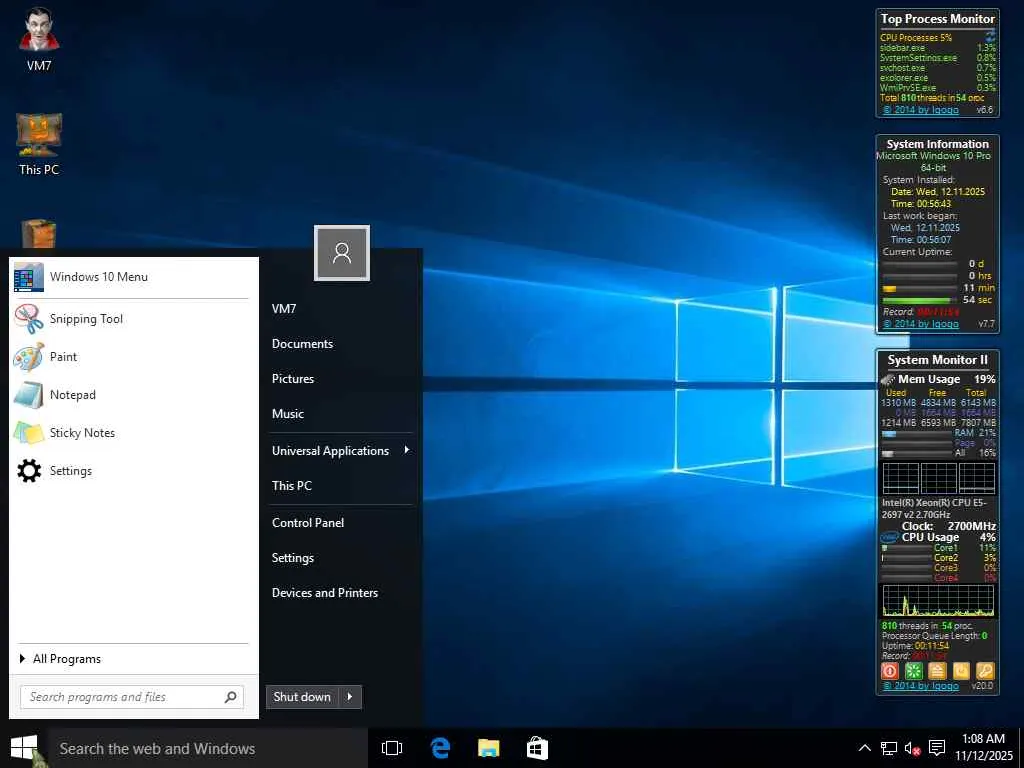The height and width of the screenshot is (768, 1024).
Task: Select Devices and Printers entry
Action: click(x=325, y=593)
